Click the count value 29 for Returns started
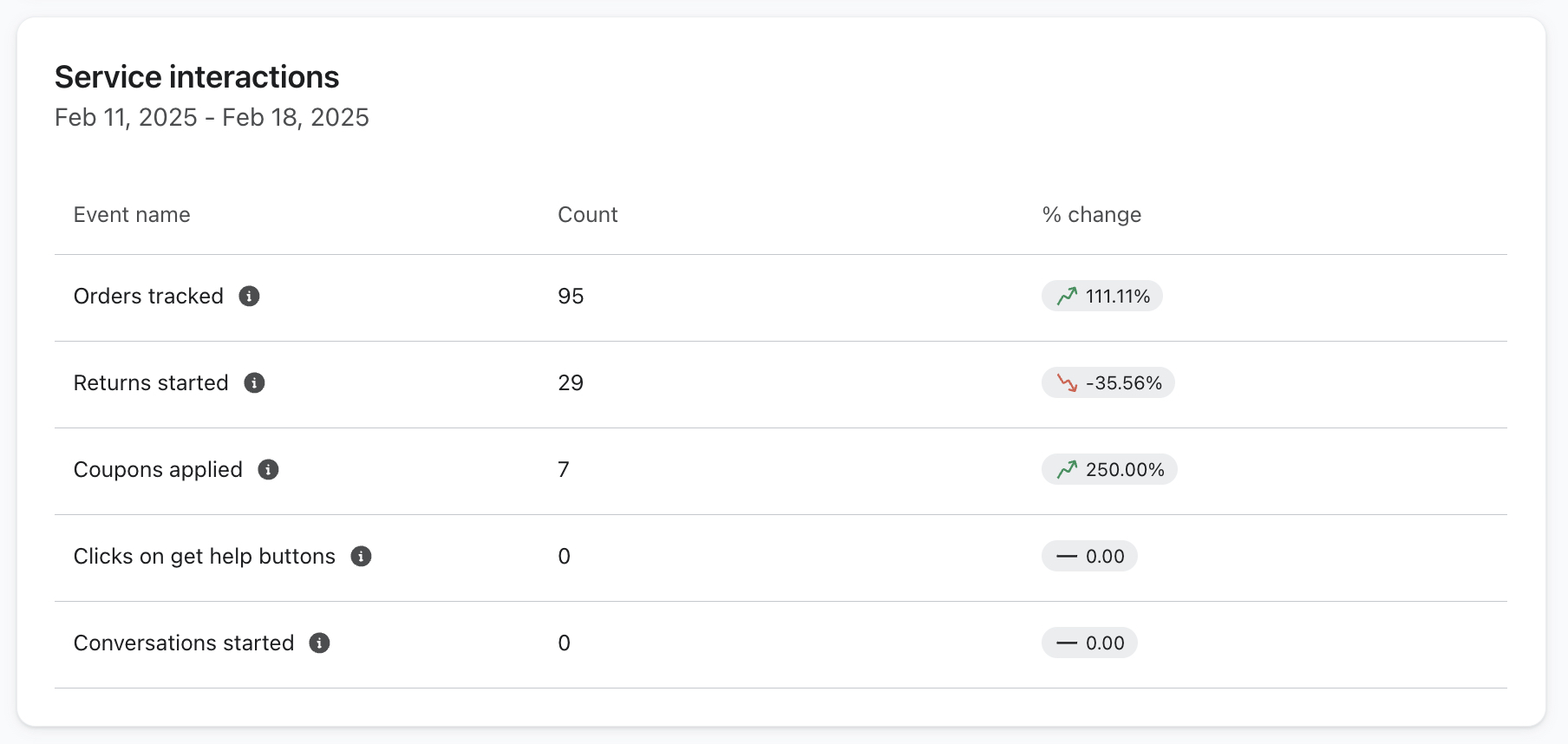Image resolution: width=1568 pixels, height=744 pixels. coord(571,382)
